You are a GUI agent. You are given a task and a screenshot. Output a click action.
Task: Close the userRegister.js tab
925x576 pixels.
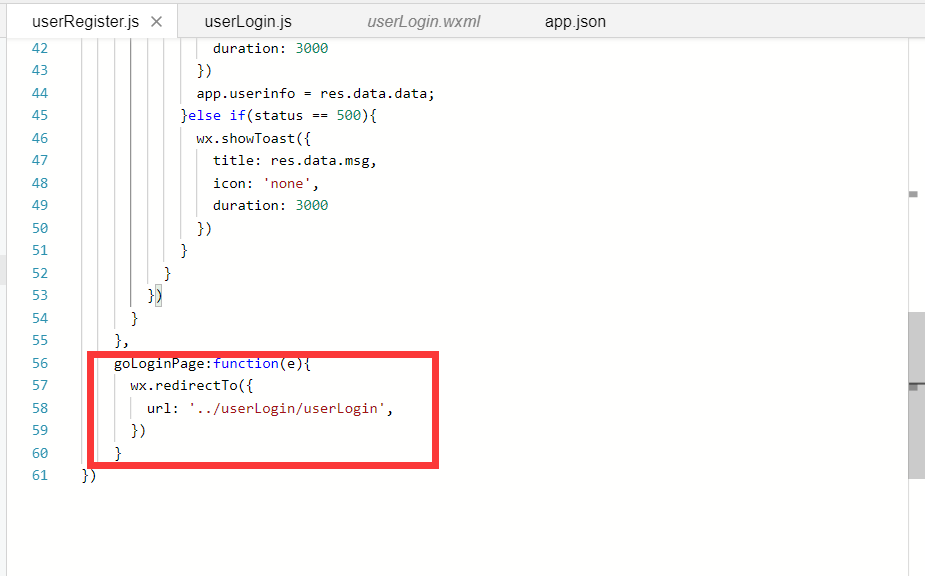point(156,22)
